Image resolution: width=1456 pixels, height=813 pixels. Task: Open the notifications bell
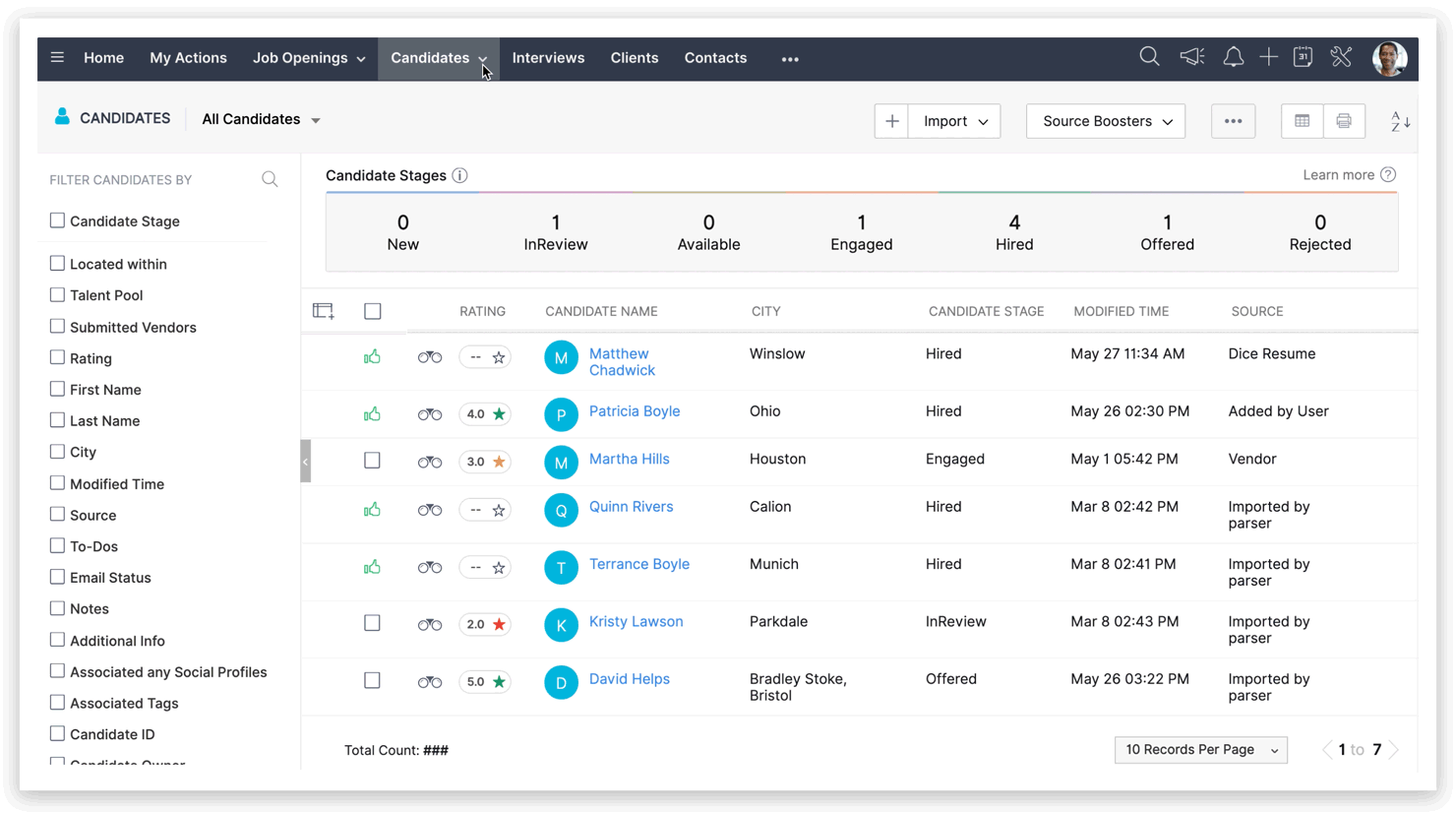pyautogui.click(x=1233, y=57)
